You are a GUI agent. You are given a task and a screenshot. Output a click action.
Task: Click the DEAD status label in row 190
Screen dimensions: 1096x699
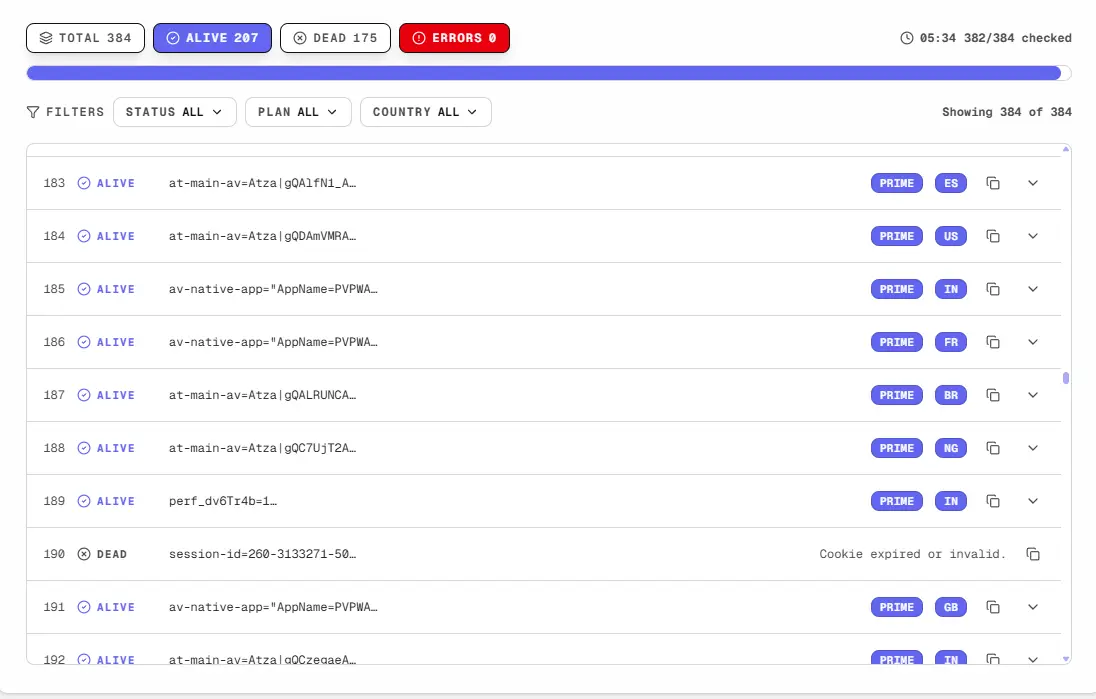[x=112, y=554]
